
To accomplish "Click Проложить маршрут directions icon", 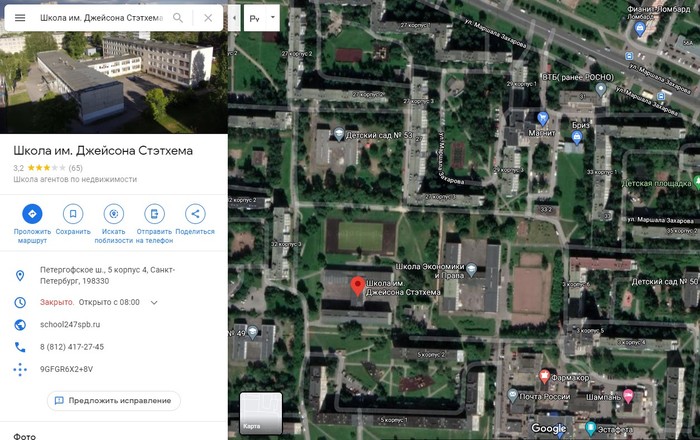I will pos(32,214).
